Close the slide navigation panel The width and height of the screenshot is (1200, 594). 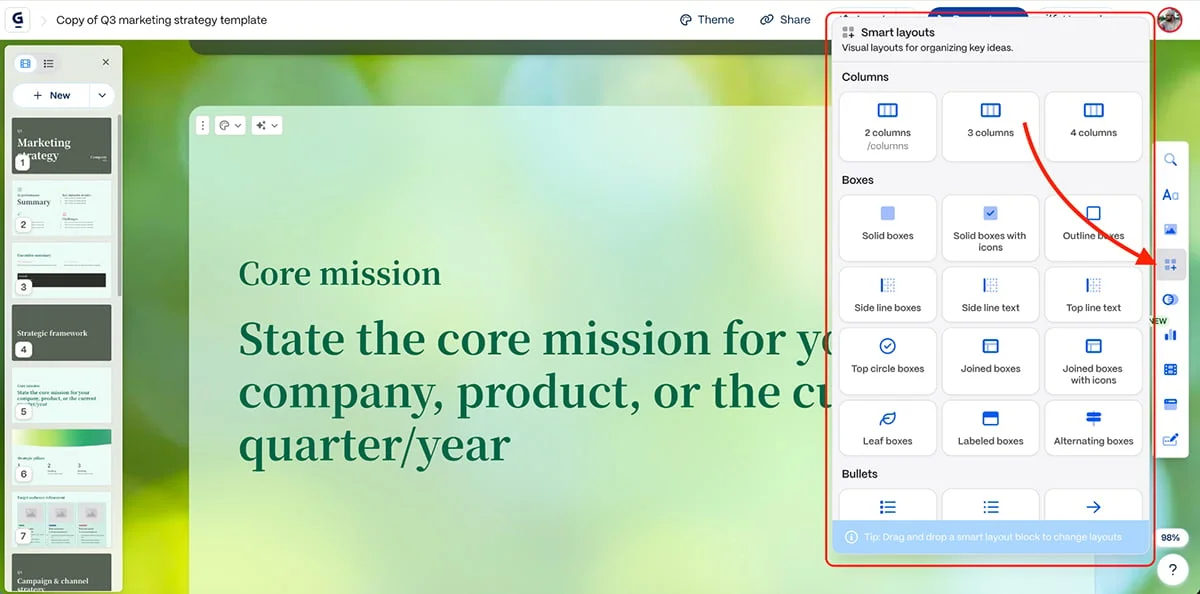click(x=106, y=62)
